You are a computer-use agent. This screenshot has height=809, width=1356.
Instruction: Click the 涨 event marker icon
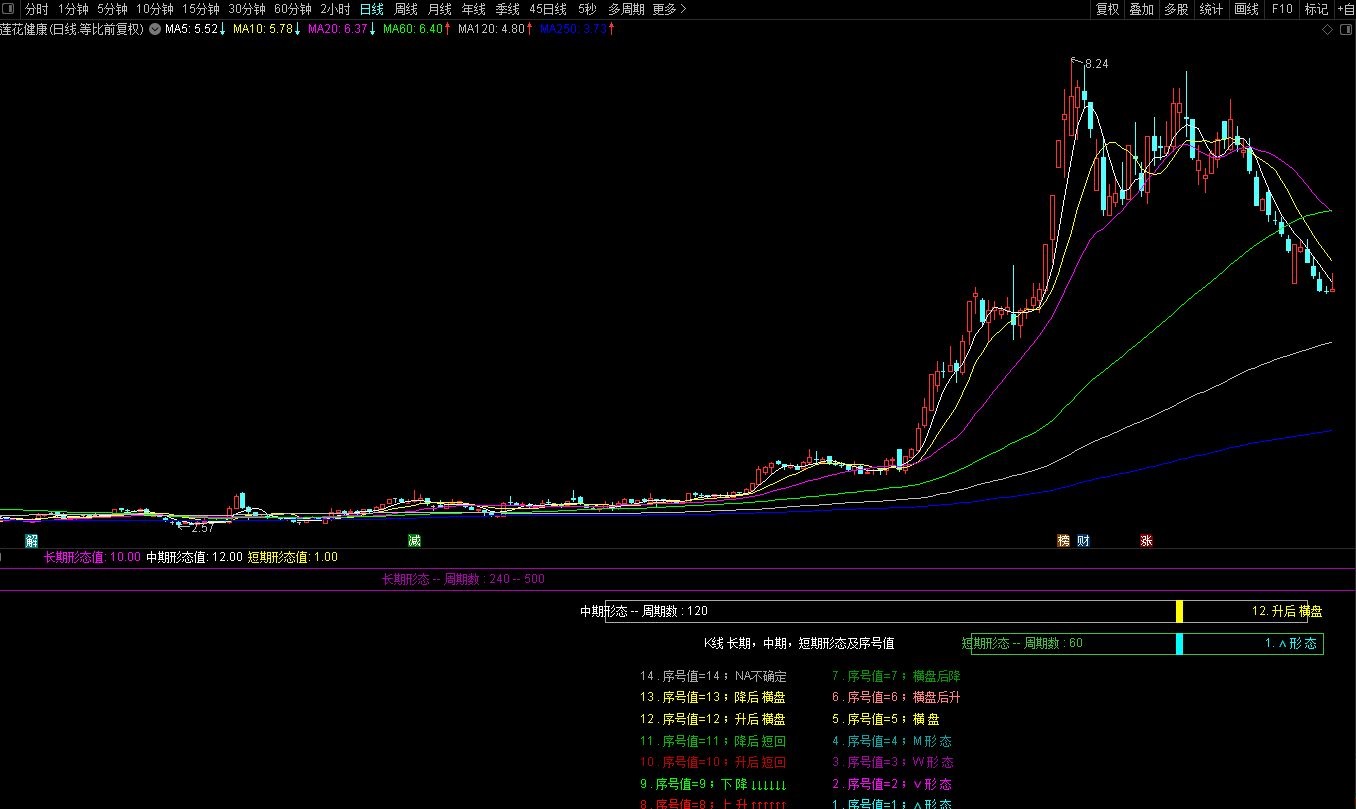1147,540
